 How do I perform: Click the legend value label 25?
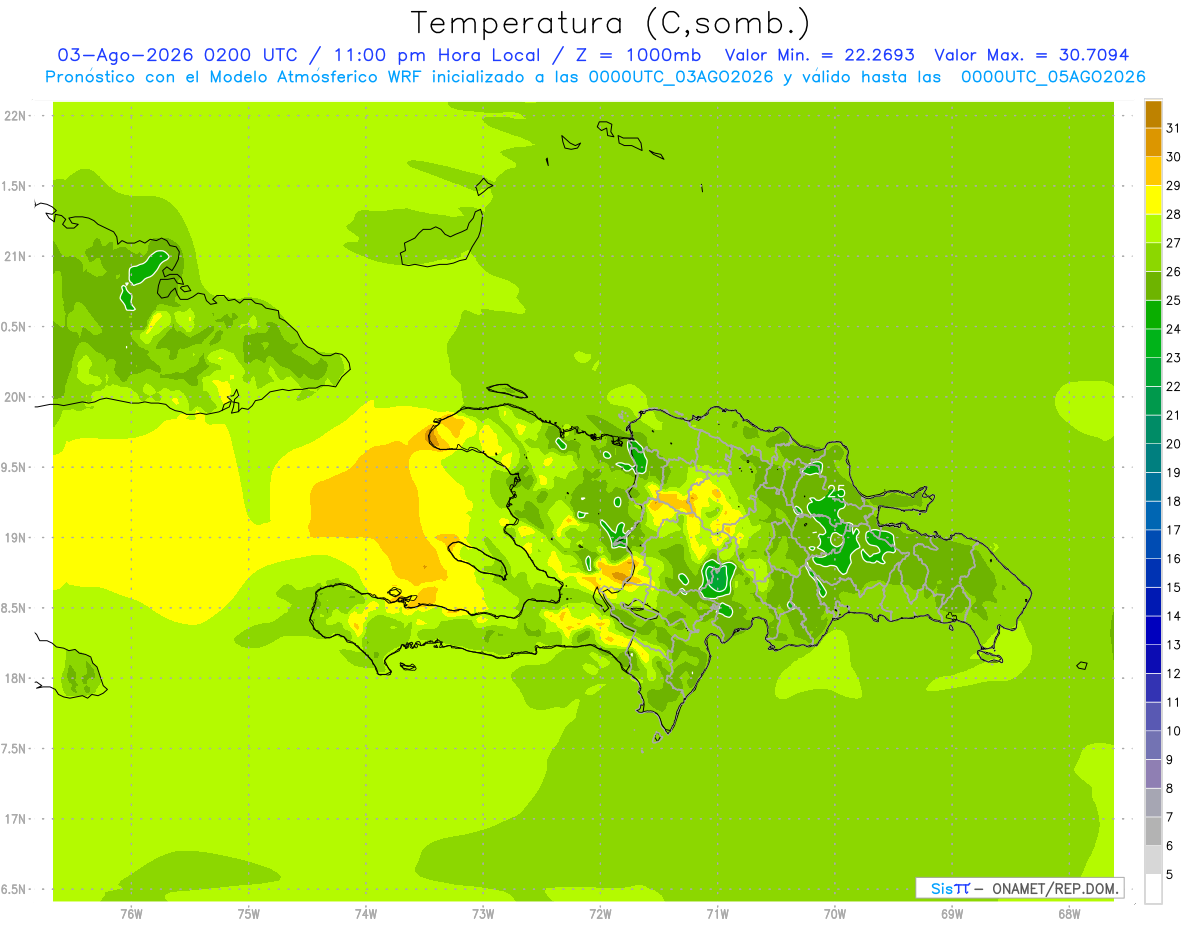[x=1173, y=300]
